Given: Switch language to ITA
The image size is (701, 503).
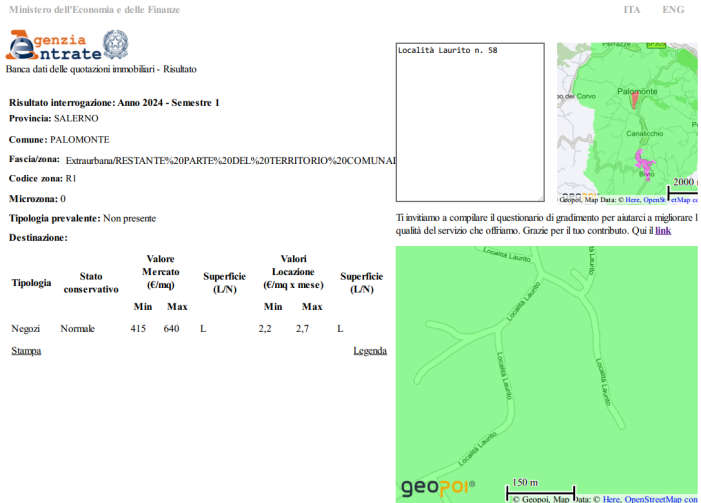Looking at the screenshot, I should [x=632, y=9].
